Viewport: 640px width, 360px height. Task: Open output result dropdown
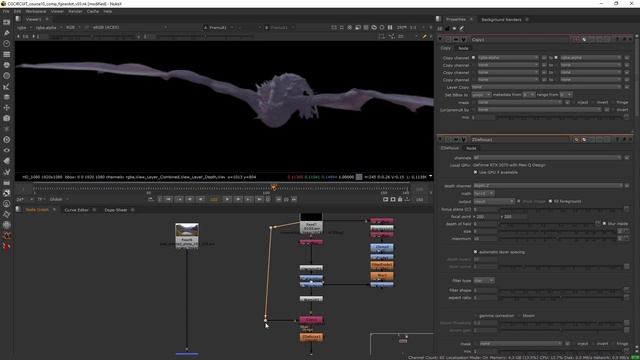[x=493, y=201]
